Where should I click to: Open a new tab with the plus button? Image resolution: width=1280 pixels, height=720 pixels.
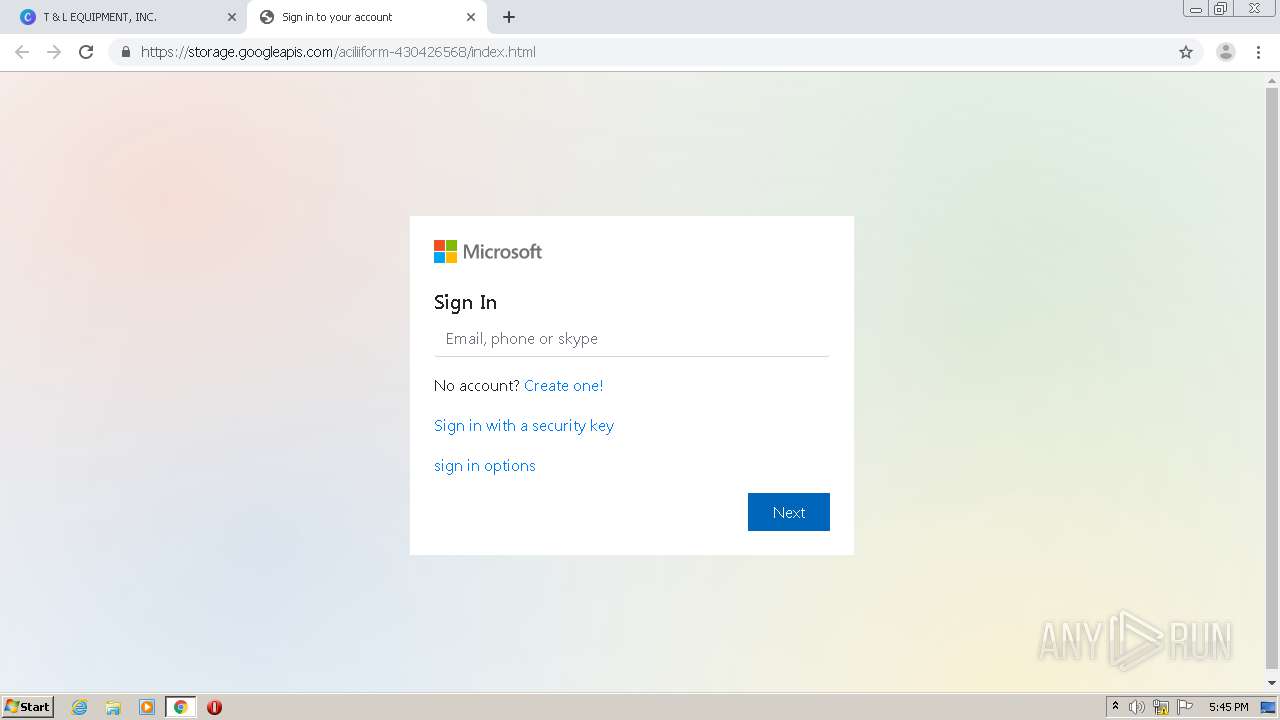[509, 17]
